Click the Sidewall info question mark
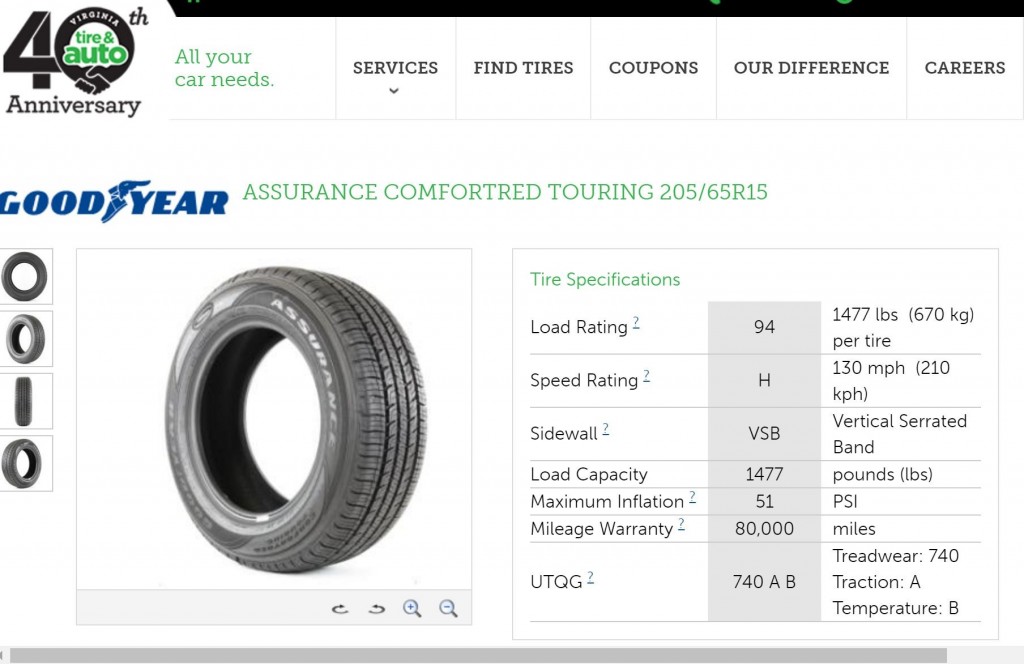Viewport: 1024px width, 664px height. click(x=605, y=430)
